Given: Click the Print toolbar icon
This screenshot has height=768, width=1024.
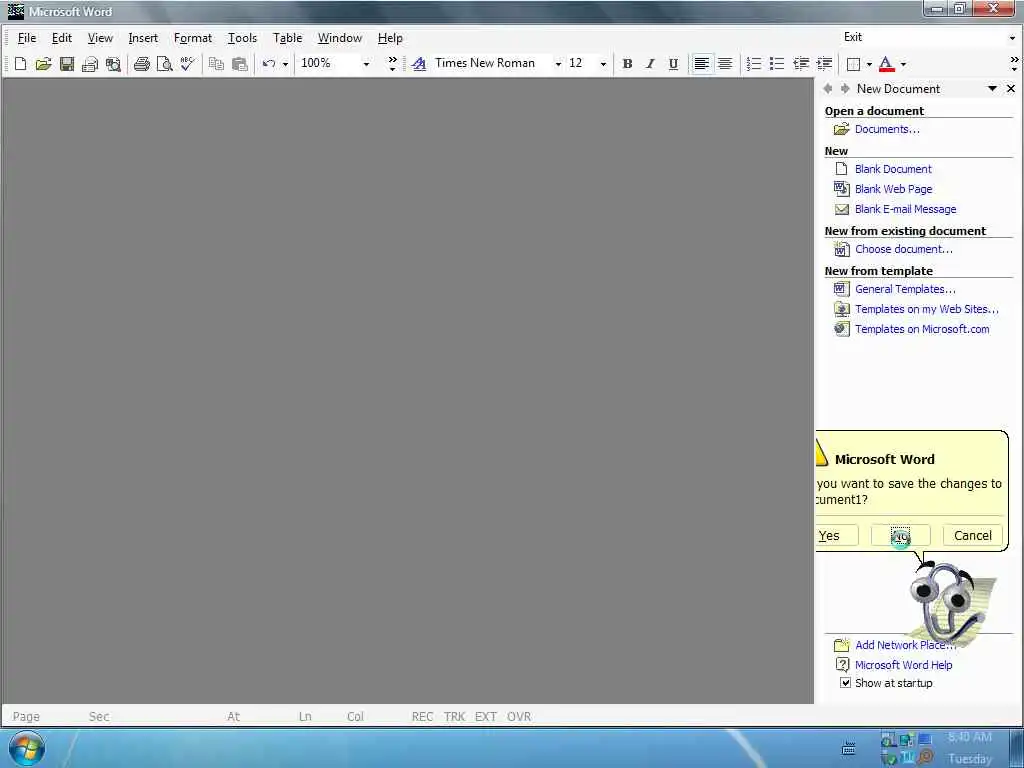Looking at the screenshot, I should coord(141,63).
